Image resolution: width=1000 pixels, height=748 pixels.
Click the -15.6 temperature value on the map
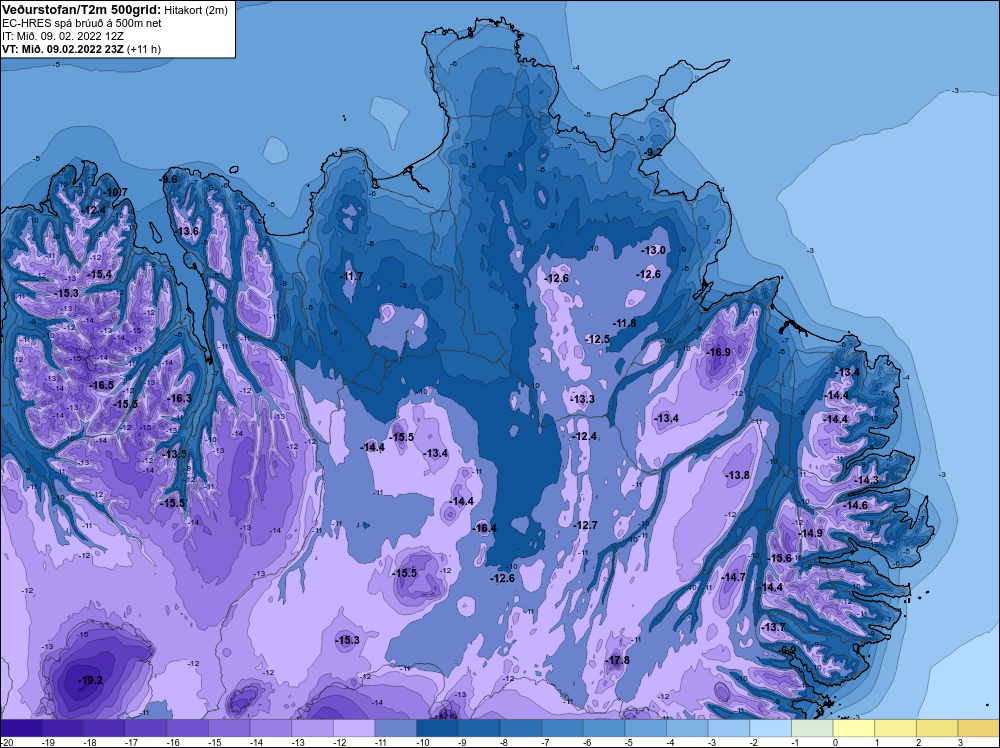pyautogui.click(x=779, y=558)
